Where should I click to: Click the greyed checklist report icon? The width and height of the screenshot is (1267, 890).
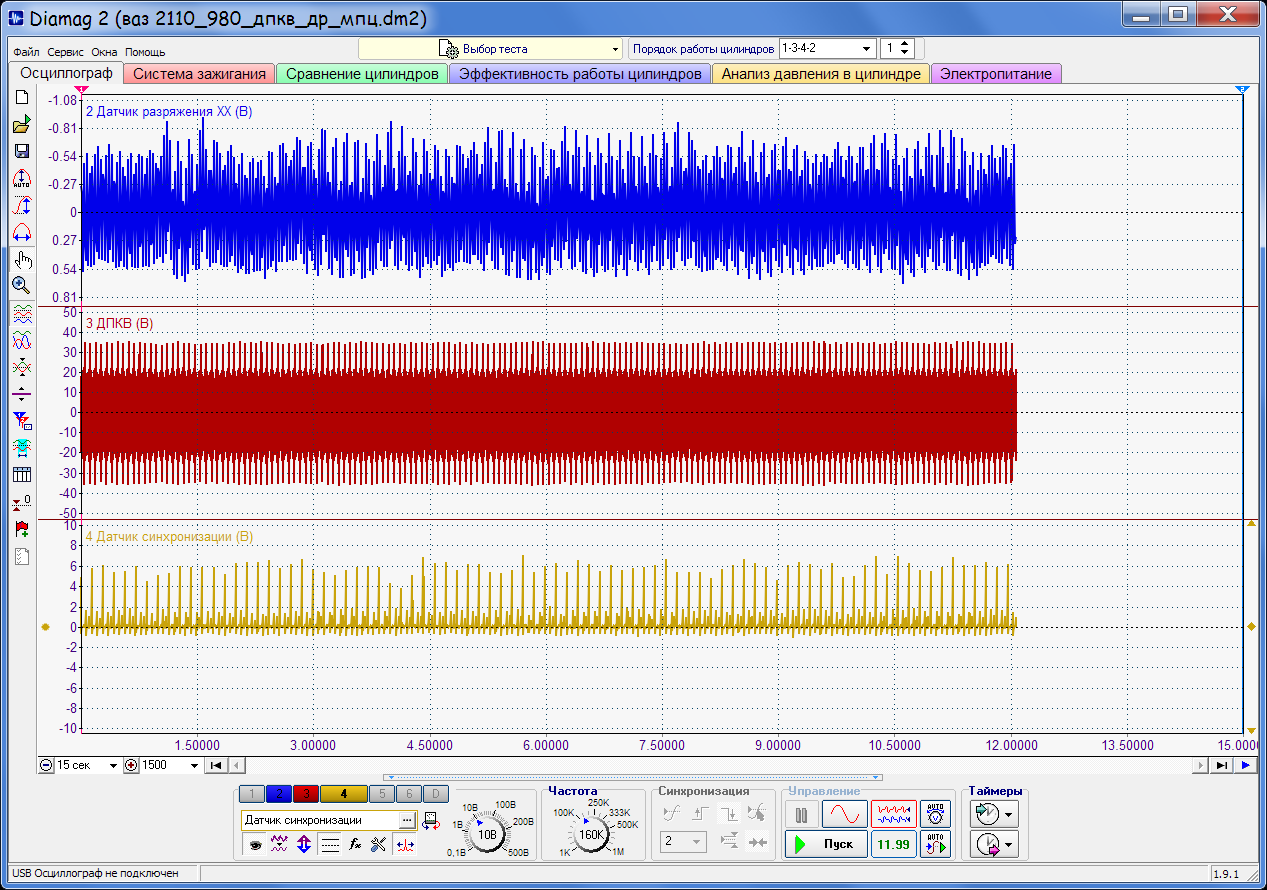point(21,556)
